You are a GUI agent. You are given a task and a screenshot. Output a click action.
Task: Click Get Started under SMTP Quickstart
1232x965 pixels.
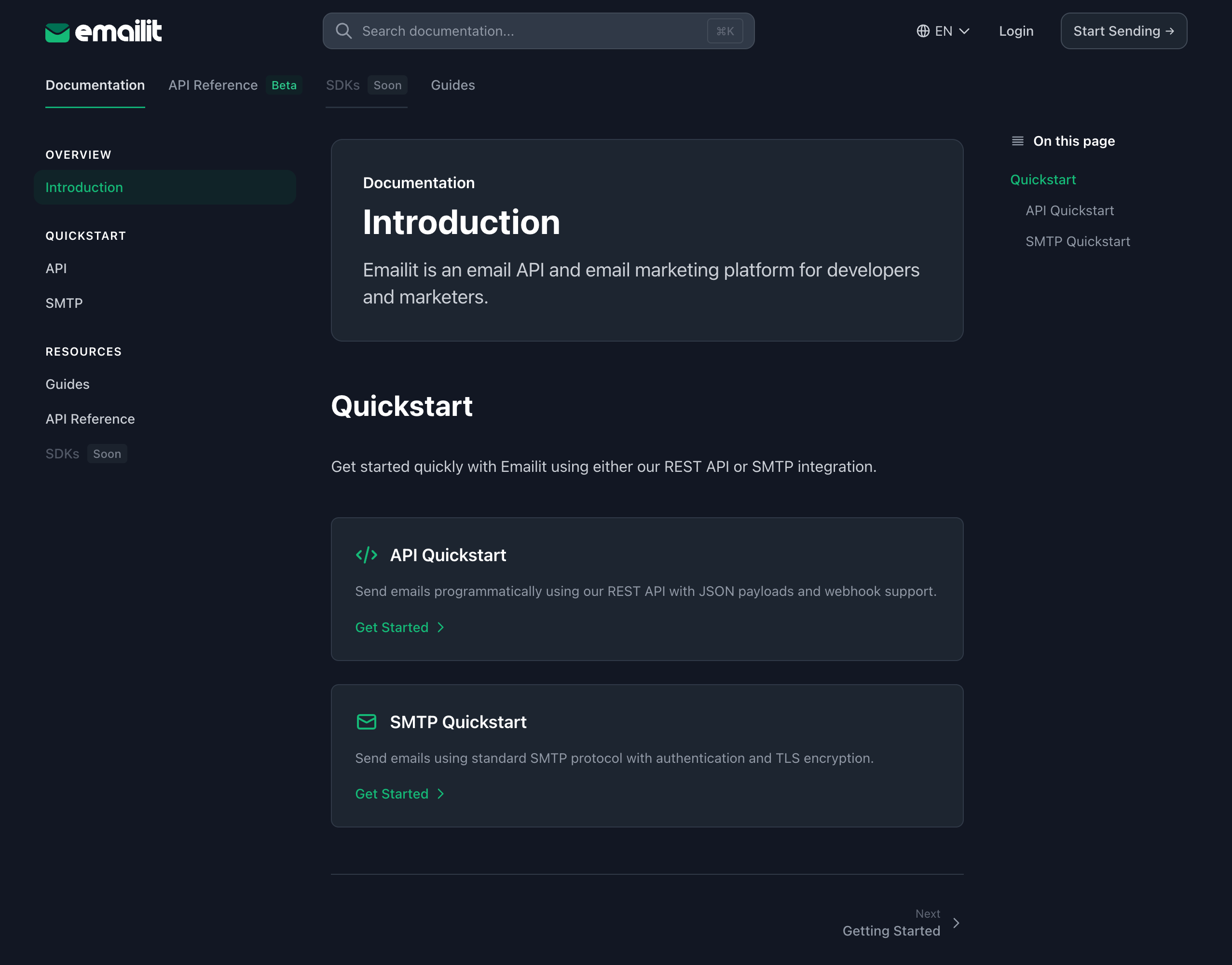(393, 793)
